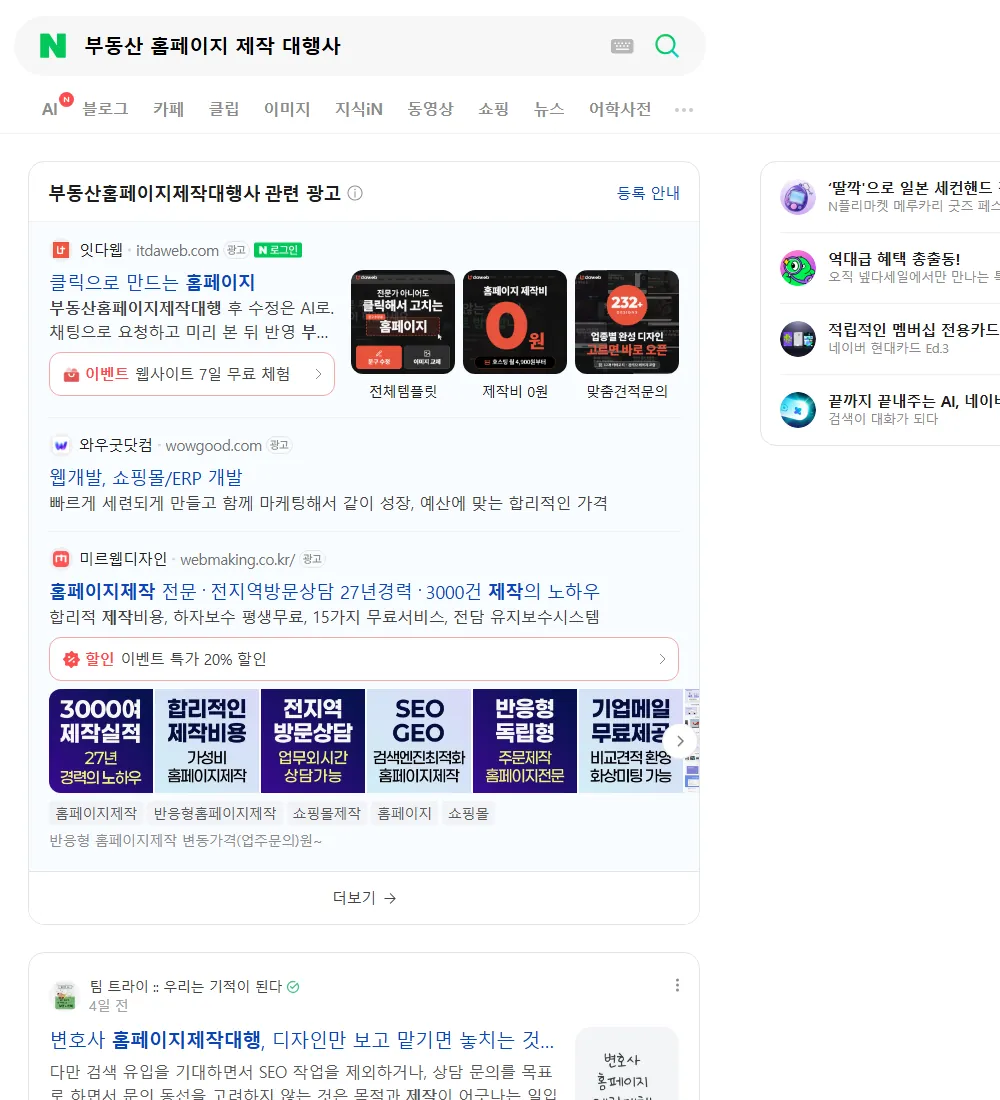This screenshot has width=1000, height=1100.
Task: Open 이벤트 웹사이트 7일 무료 체험 banner
Action: 192,374
